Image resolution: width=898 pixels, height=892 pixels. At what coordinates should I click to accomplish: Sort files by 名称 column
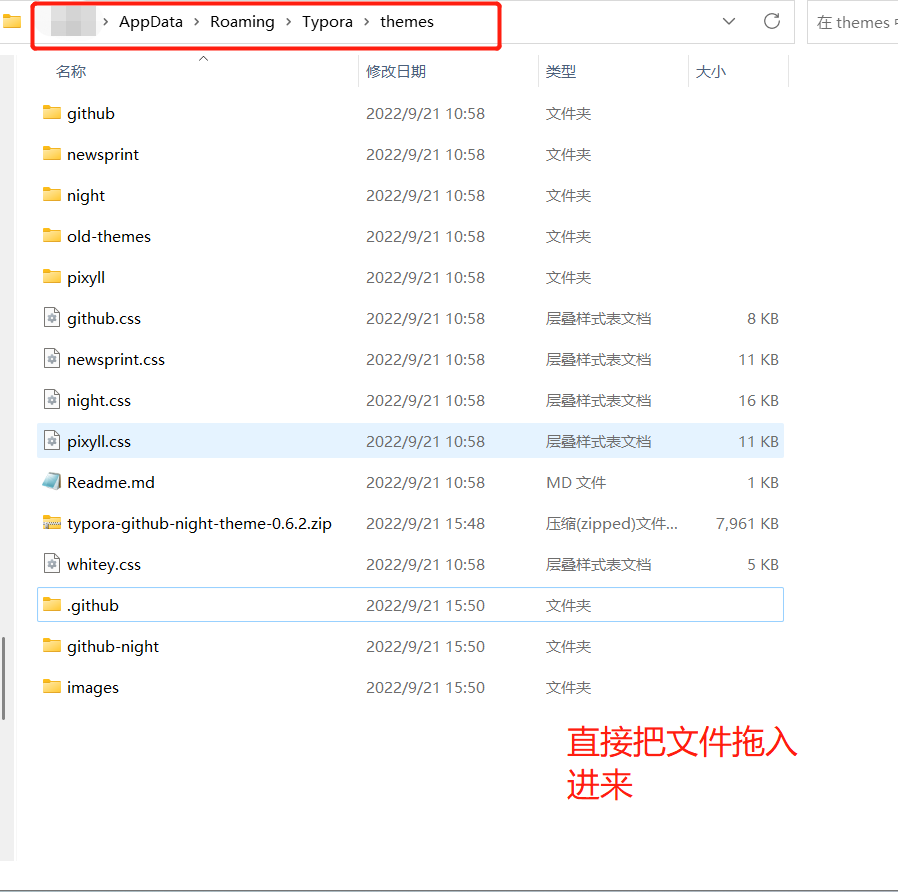71,72
